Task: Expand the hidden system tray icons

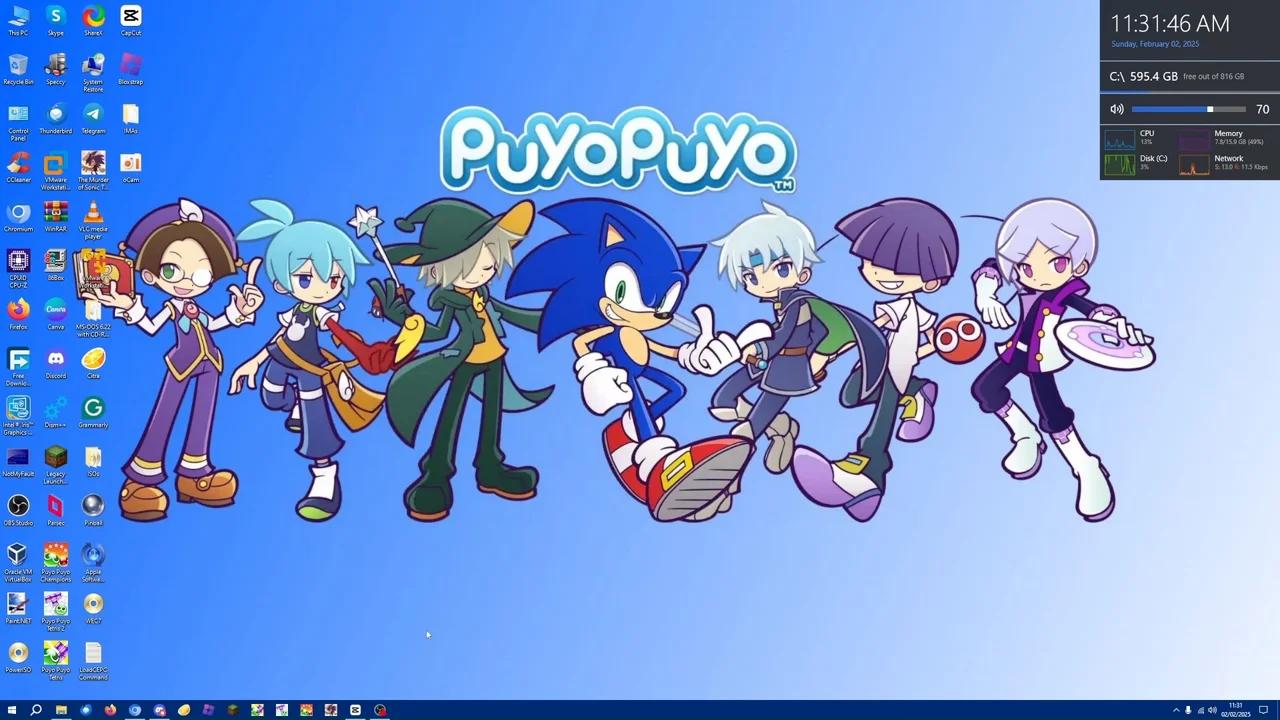Action: point(1175,710)
